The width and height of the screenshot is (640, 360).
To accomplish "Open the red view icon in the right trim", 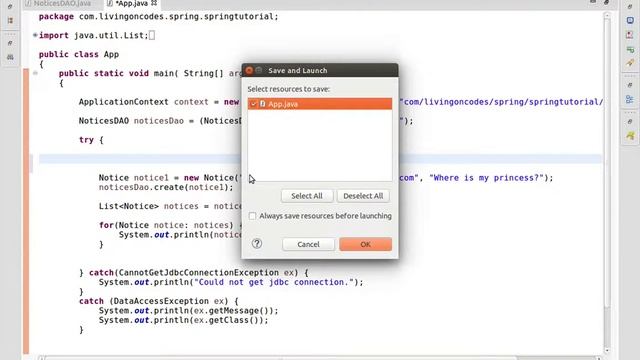I will (630, 35).
